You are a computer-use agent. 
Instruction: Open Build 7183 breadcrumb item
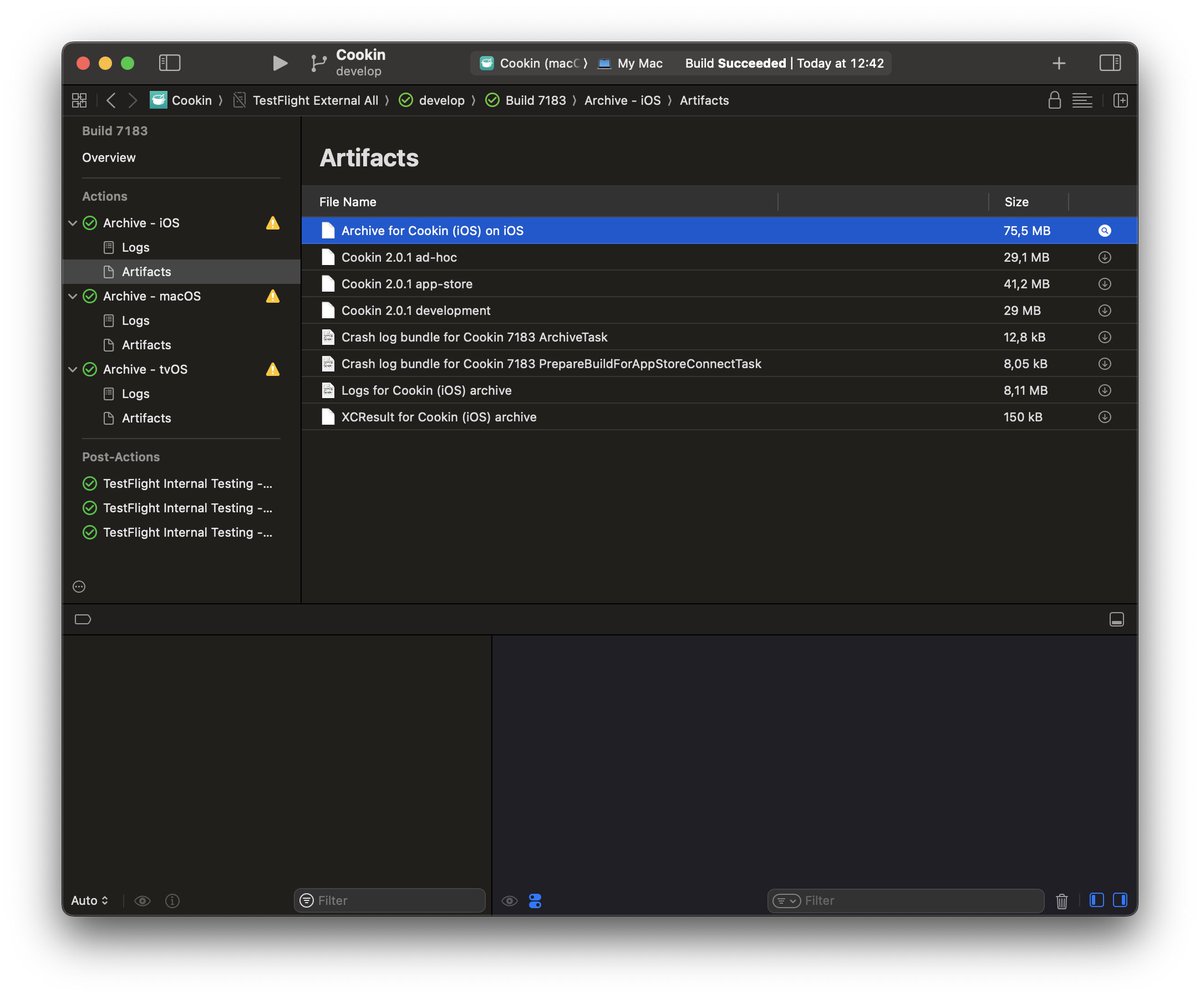click(526, 100)
